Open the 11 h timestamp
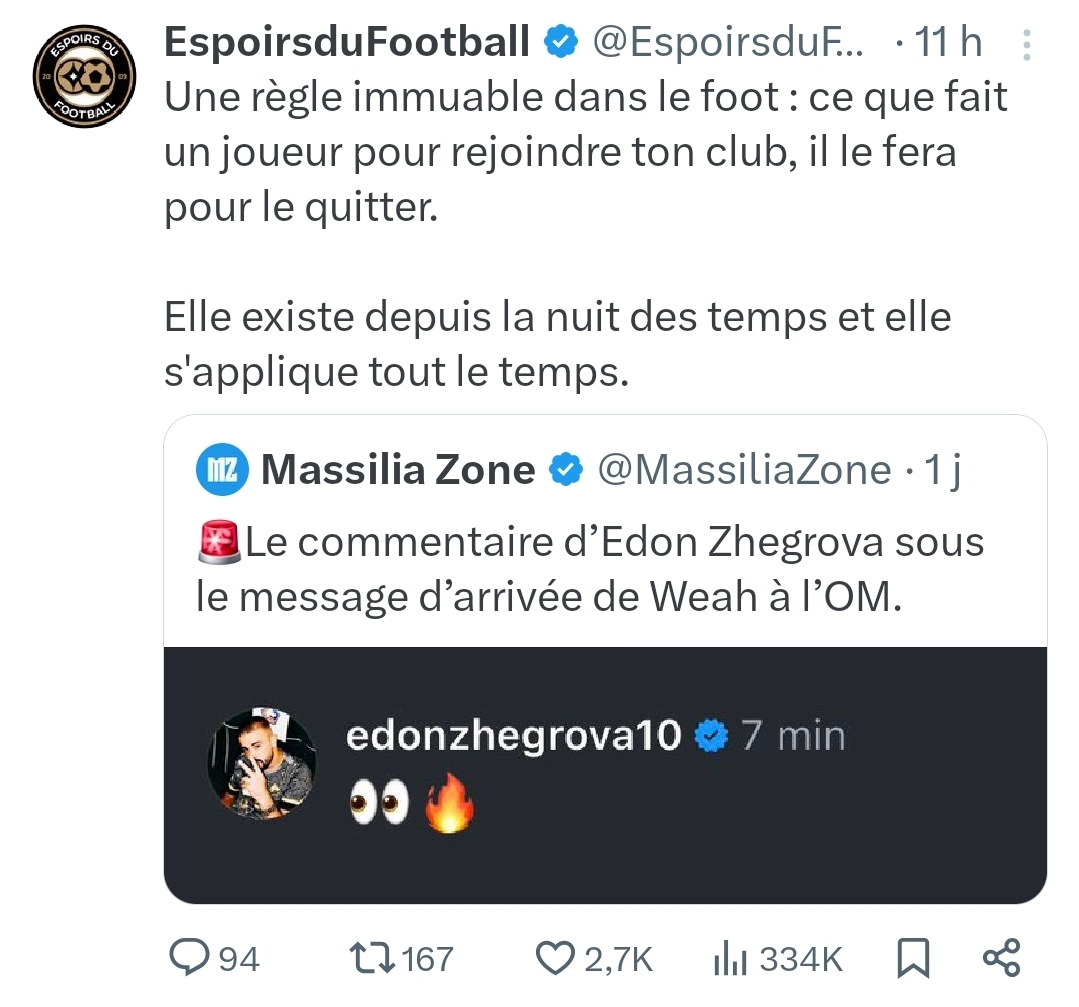The height and width of the screenshot is (1007, 1079). (x=948, y=41)
